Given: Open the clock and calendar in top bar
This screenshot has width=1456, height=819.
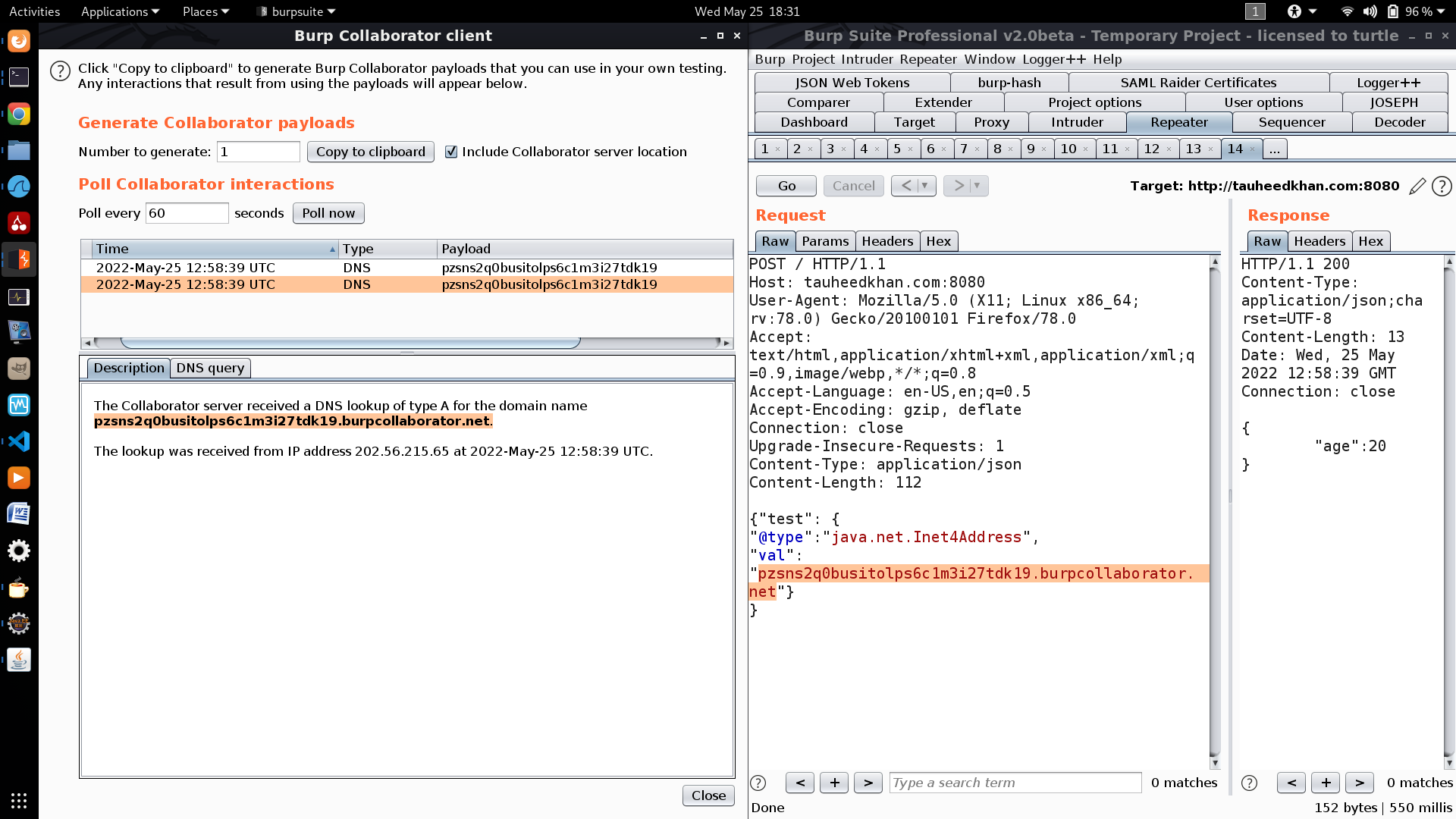Looking at the screenshot, I should tap(747, 11).
